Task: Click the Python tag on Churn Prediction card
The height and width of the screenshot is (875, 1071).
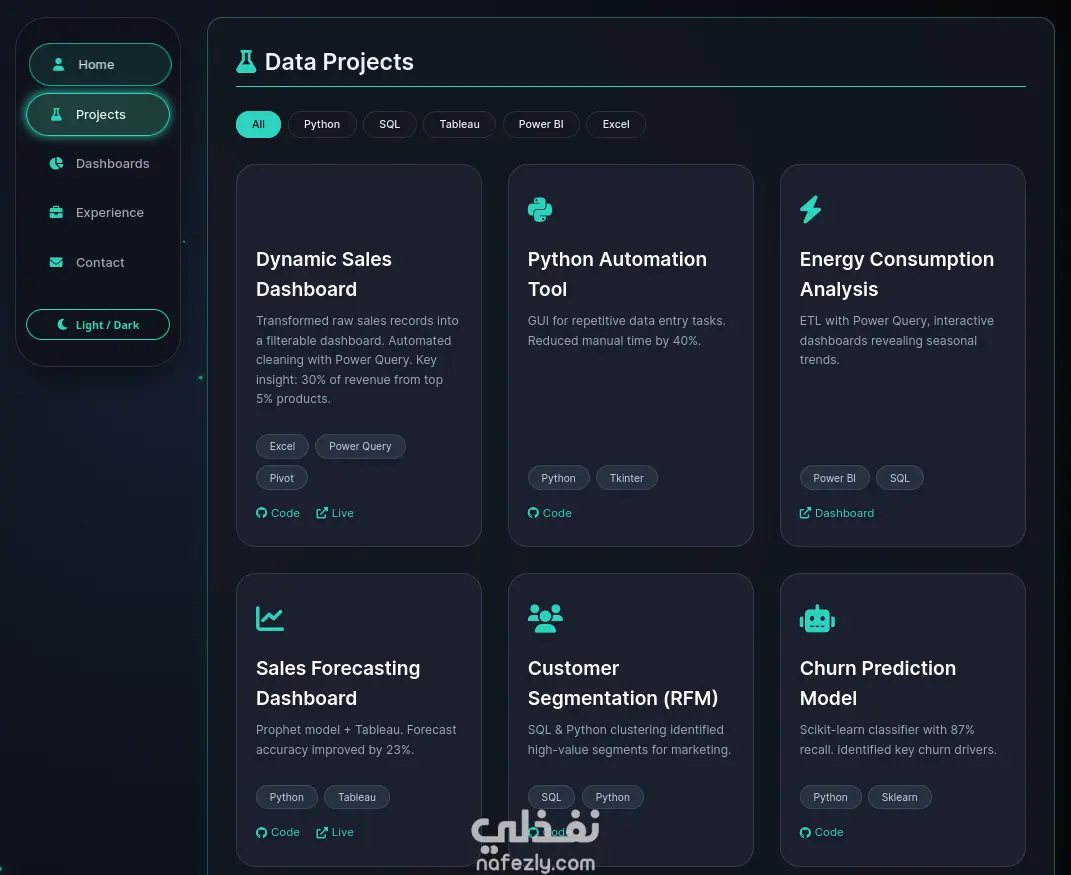Action: [830, 797]
